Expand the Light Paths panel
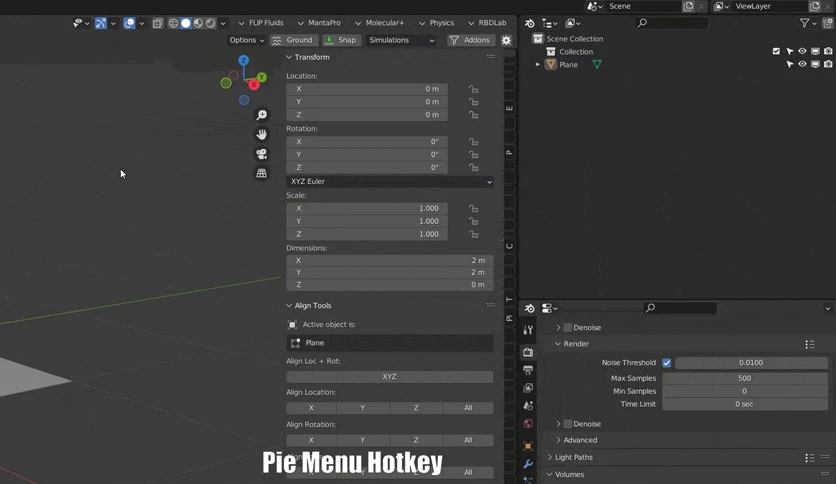Image resolution: width=836 pixels, height=484 pixels. [550, 457]
